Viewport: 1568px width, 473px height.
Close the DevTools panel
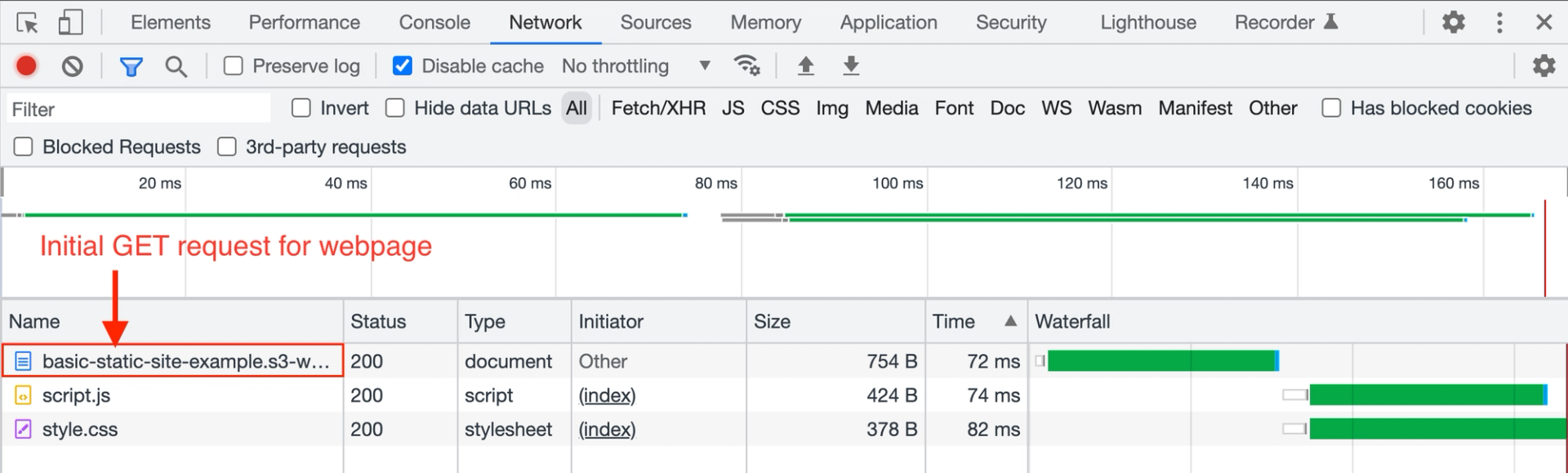click(1543, 22)
